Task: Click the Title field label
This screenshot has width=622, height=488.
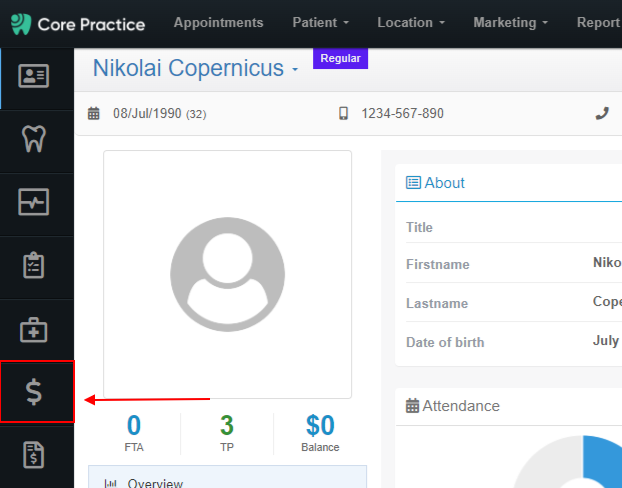Action: pos(419,227)
